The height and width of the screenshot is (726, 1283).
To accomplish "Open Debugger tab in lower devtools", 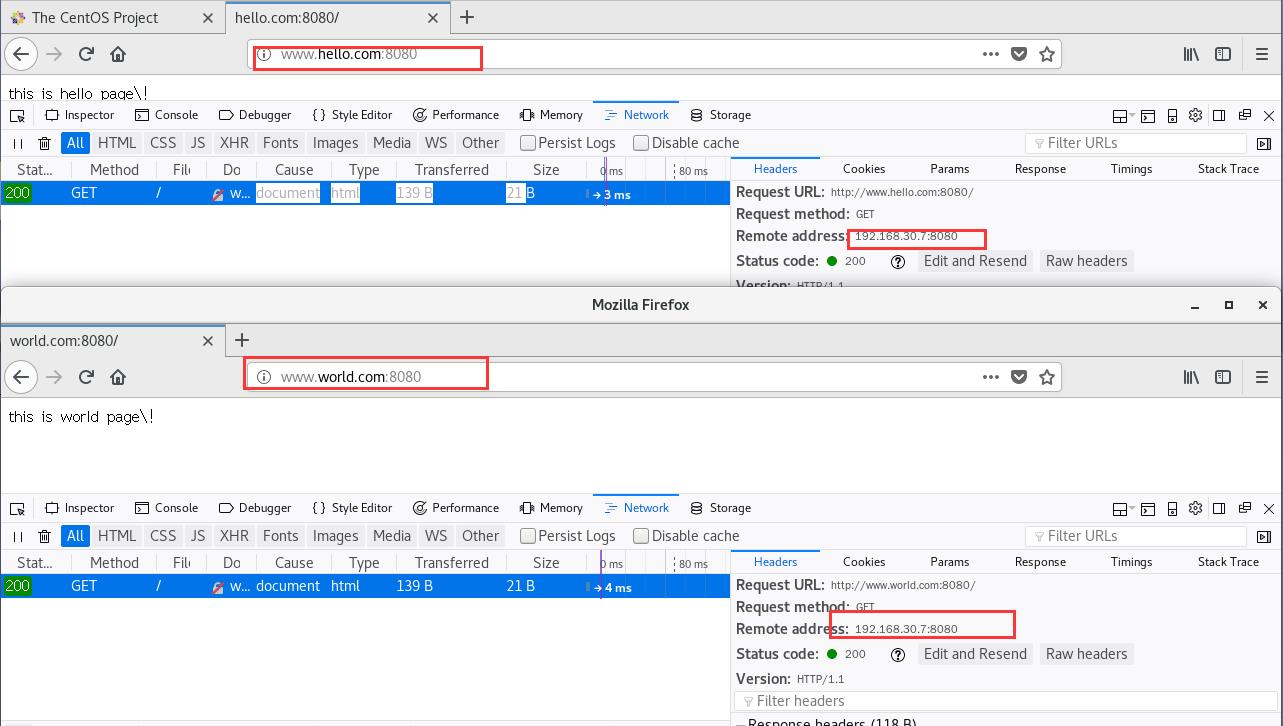I will pyautogui.click(x=255, y=508).
